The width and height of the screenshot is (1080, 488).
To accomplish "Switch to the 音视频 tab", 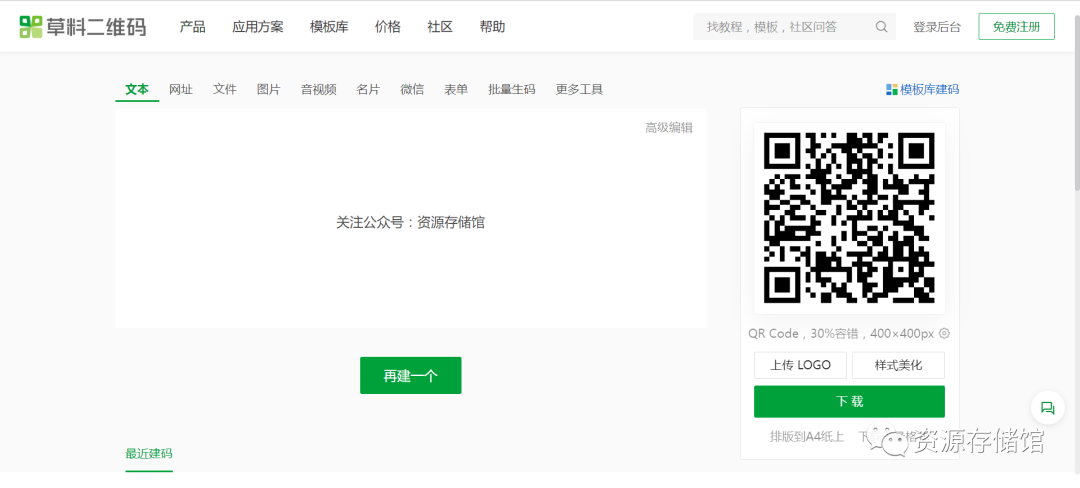I will (318, 89).
